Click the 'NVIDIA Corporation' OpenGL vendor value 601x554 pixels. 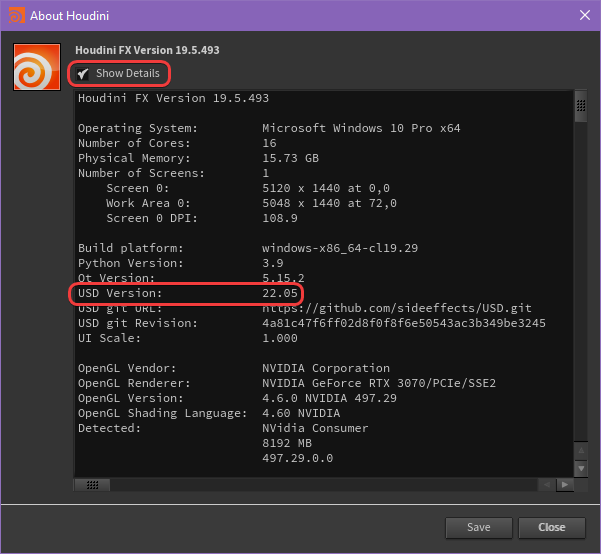pyautogui.click(x=326, y=368)
